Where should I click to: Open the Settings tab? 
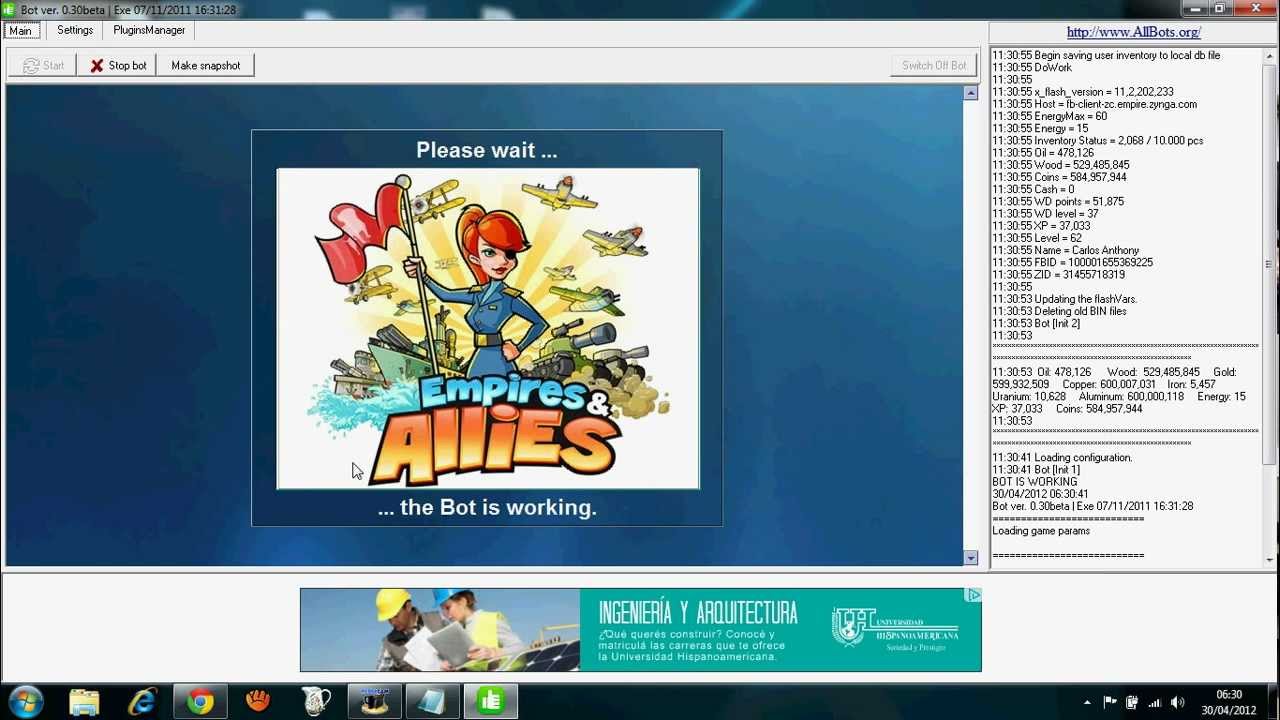pyautogui.click(x=75, y=30)
